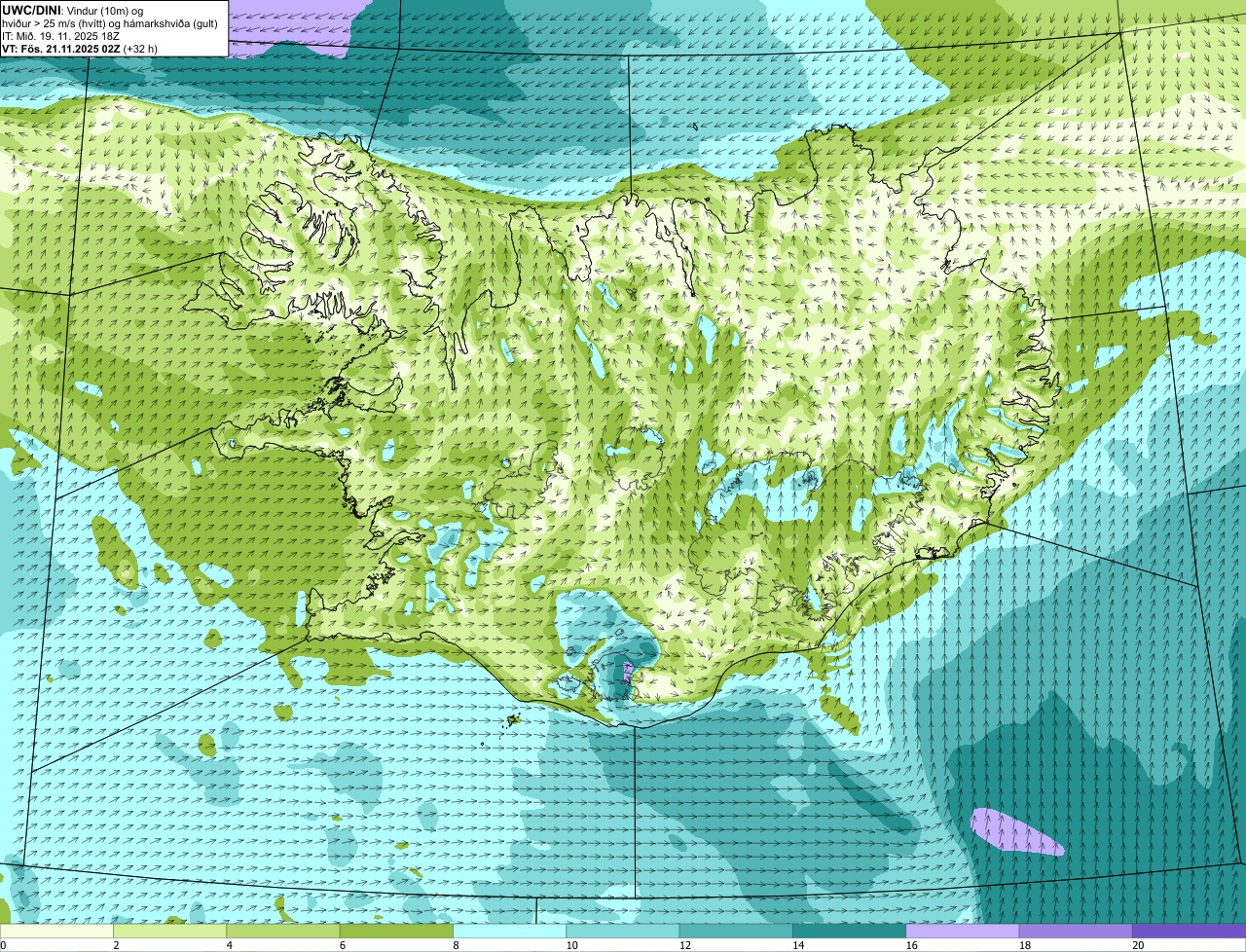The image size is (1246, 952).
Task: Click the green 4–6 legend swatch
Action: point(283,932)
